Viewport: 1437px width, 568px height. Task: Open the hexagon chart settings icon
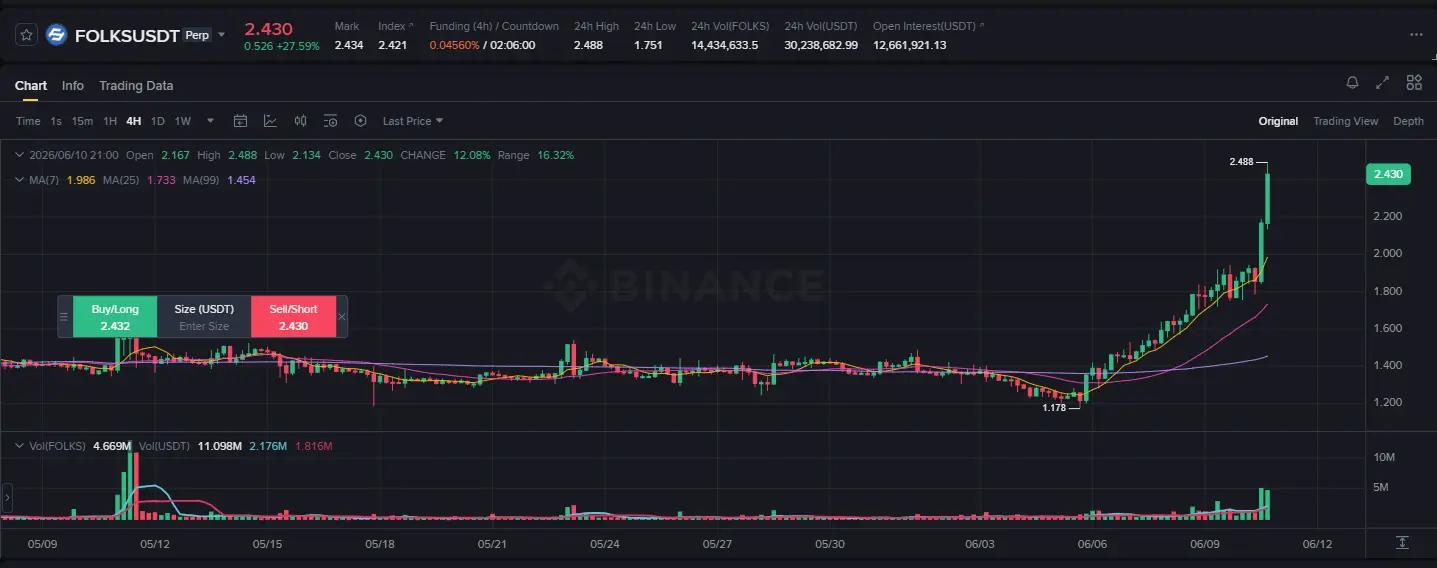click(361, 121)
